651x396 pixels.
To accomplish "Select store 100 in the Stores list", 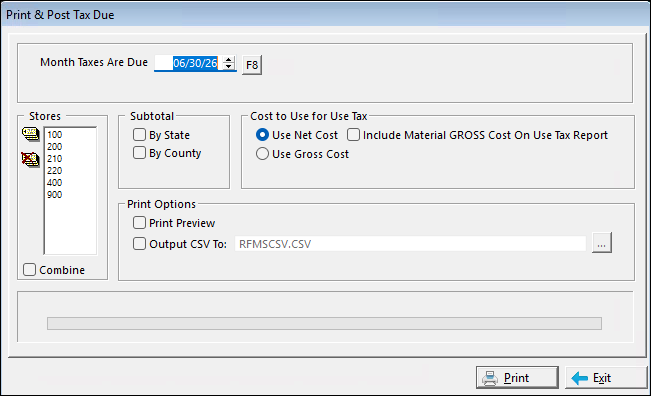I will (54, 134).
